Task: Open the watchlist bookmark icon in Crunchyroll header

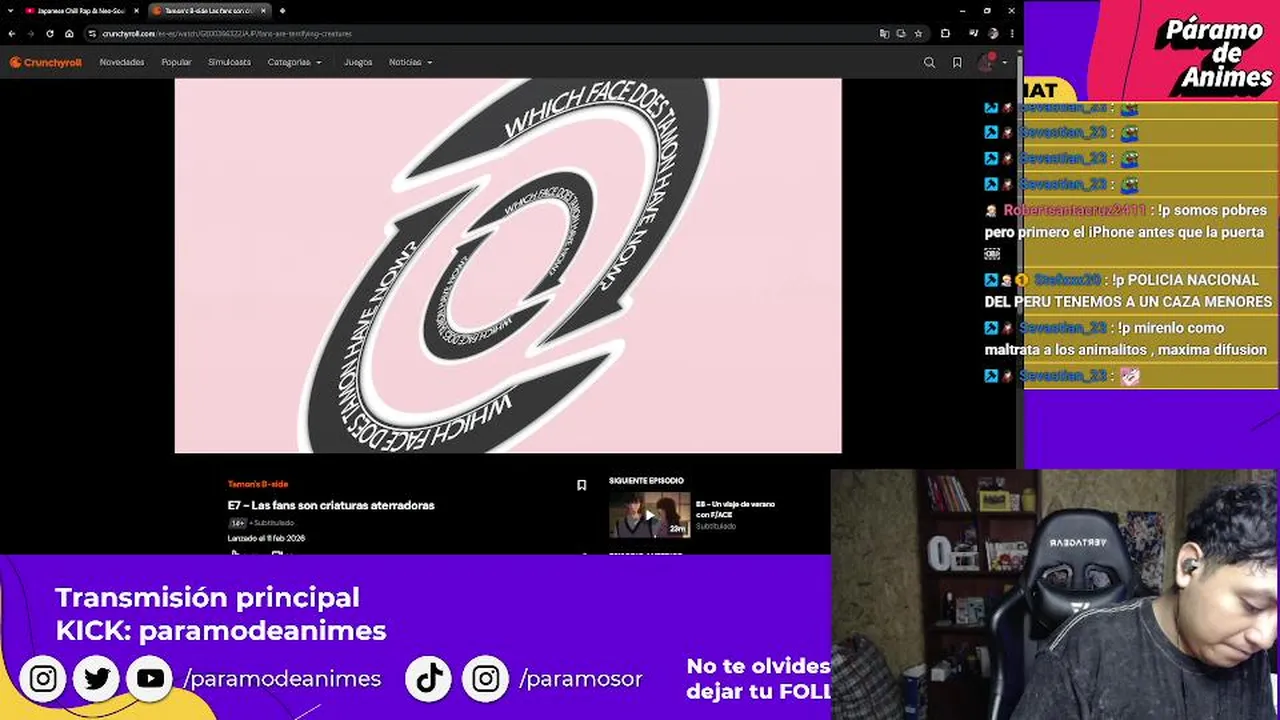Action: (x=957, y=62)
